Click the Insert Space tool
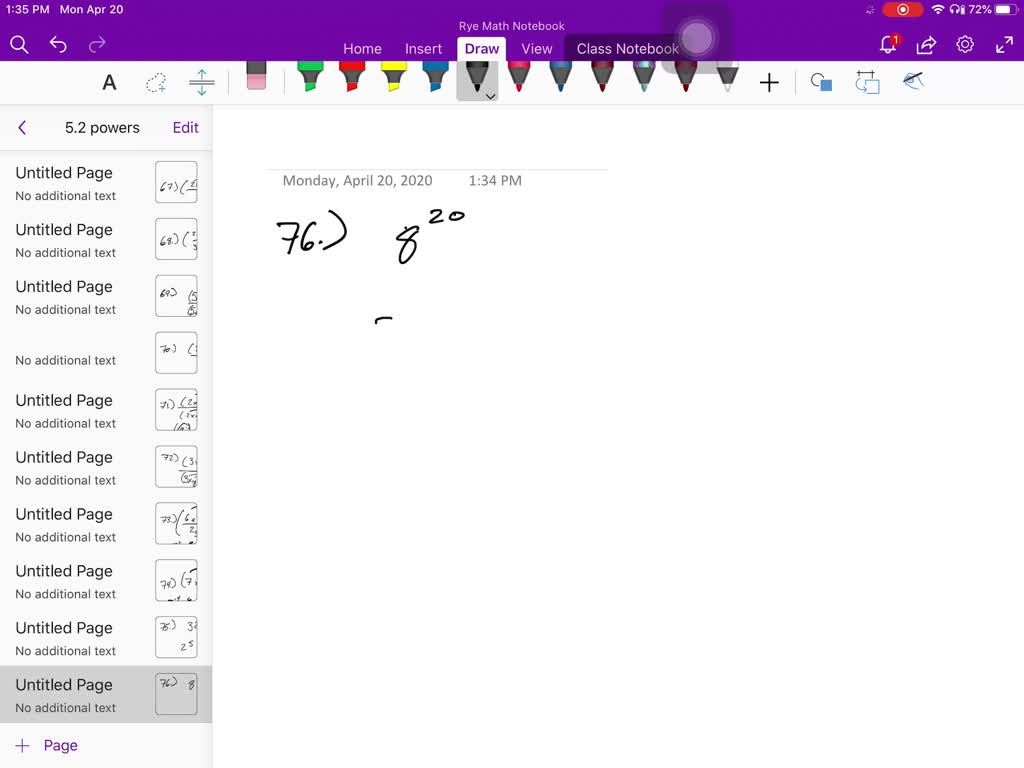 pos(202,83)
